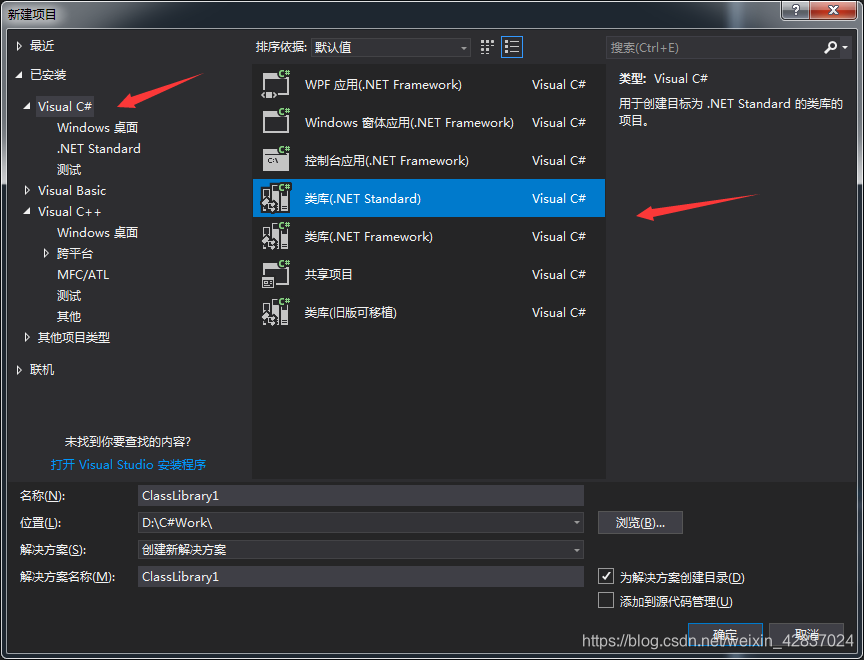Click the portable class library (旧版可移植) icon

click(x=276, y=312)
